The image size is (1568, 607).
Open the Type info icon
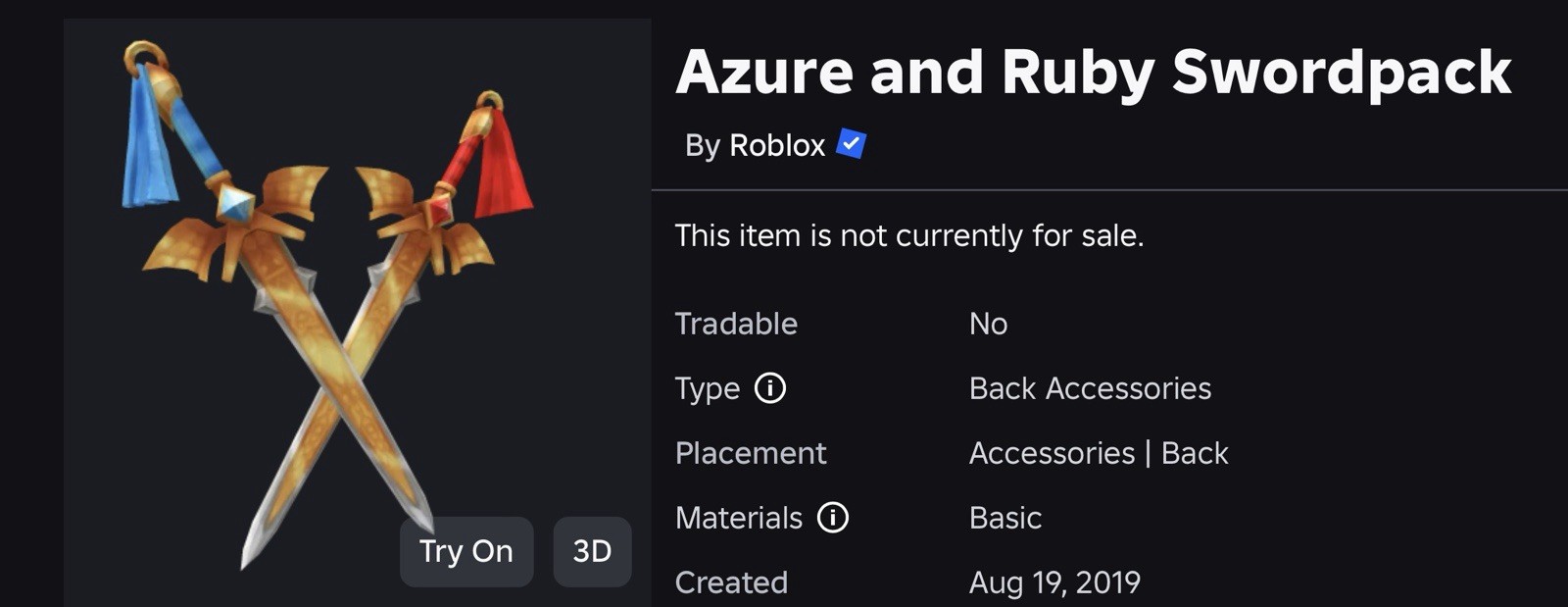[770, 388]
